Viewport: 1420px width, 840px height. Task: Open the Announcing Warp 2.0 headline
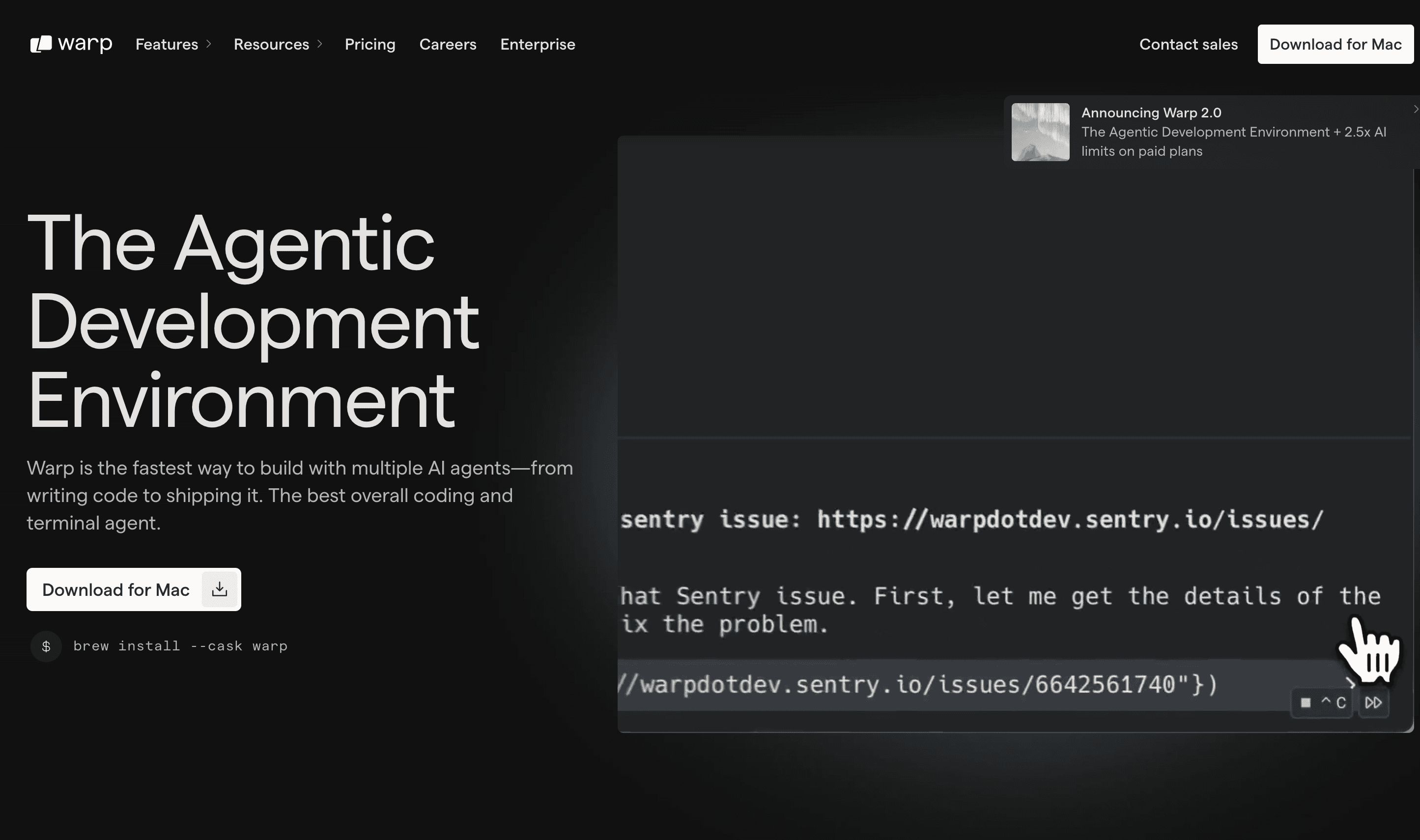pyautogui.click(x=1151, y=112)
